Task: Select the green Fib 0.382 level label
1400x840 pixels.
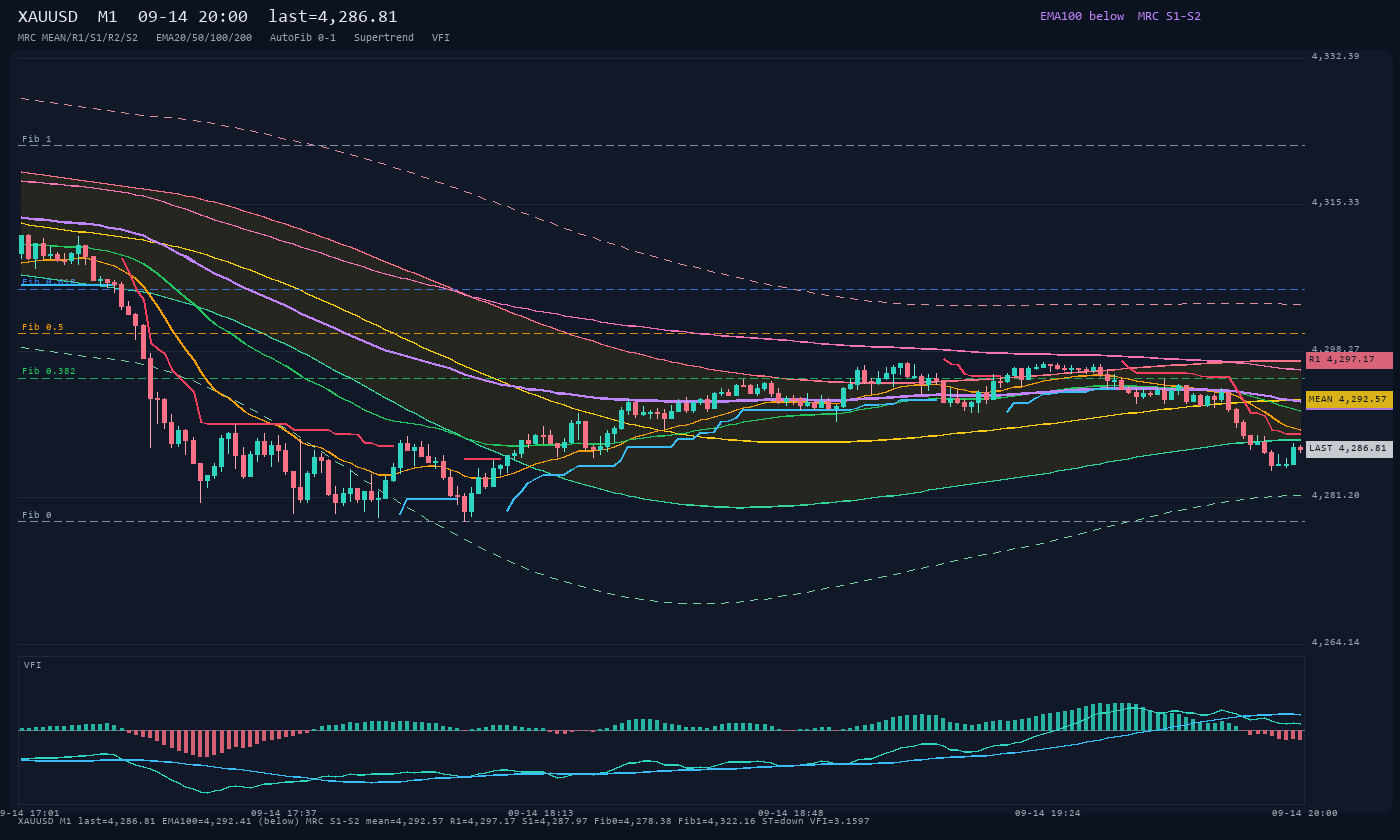Action: (49, 371)
